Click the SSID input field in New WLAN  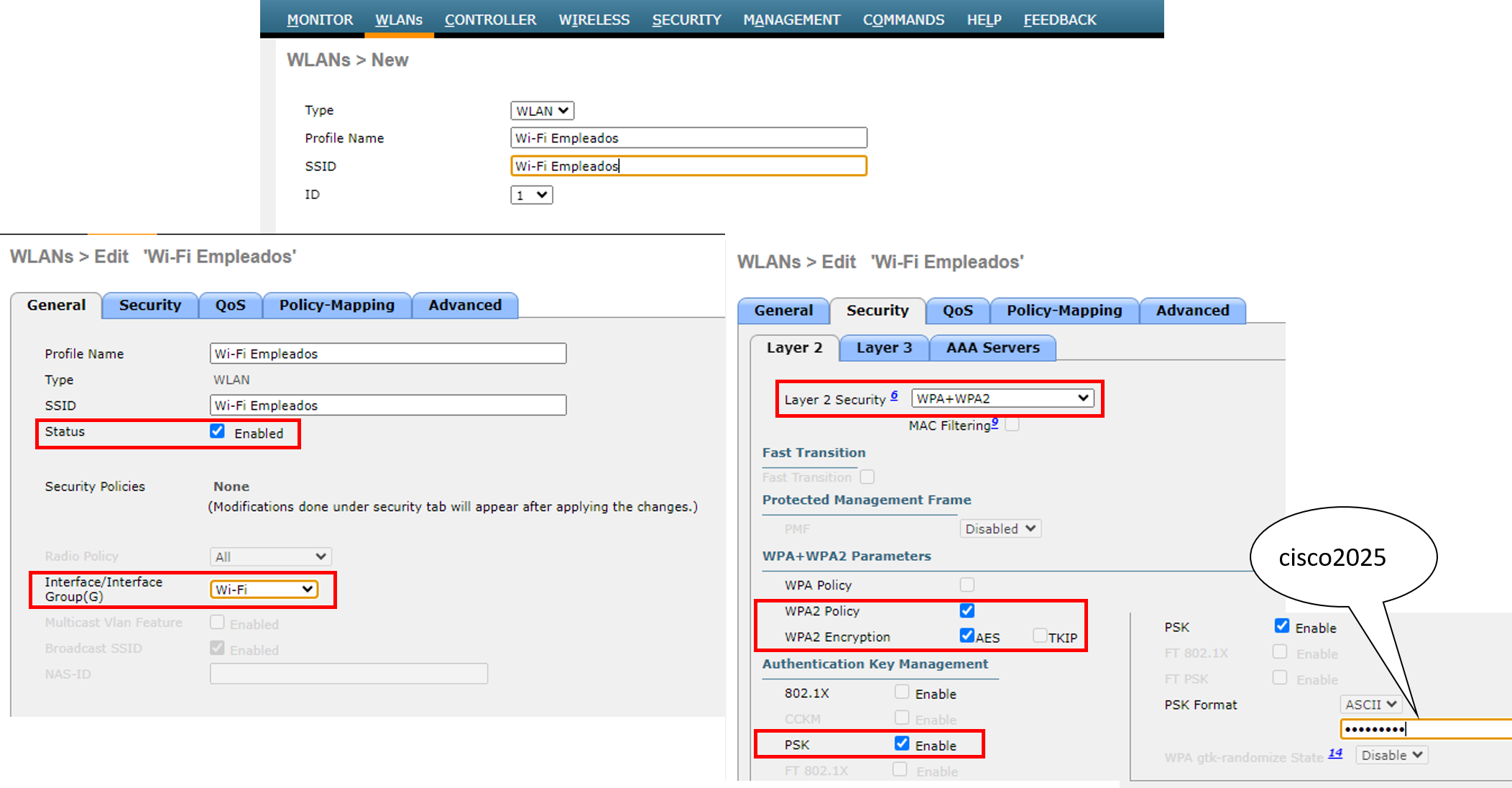tap(688, 166)
